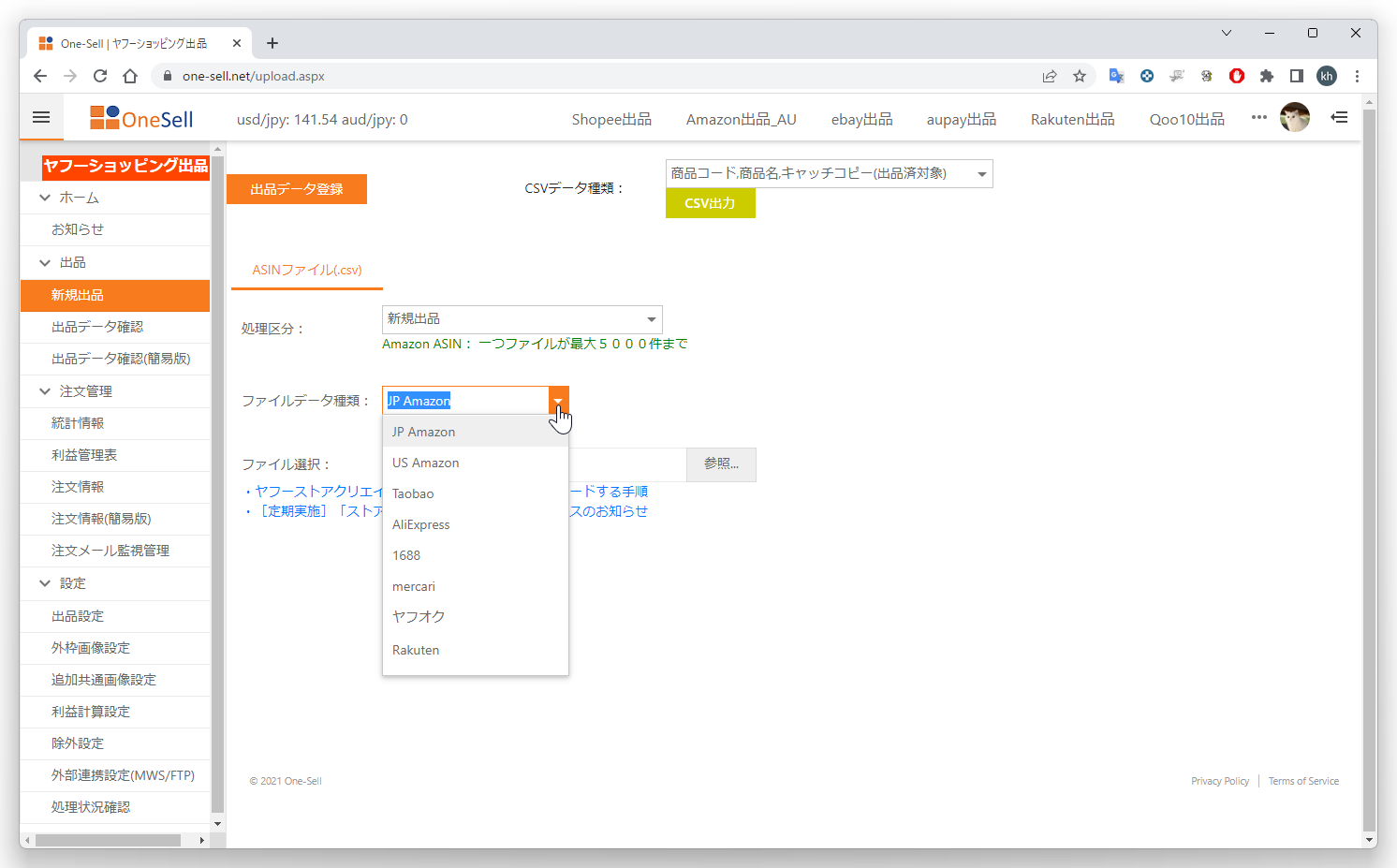Click Shopee出品 in the top navigation
This screenshot has width=1397, height=868.
point(610,119)
